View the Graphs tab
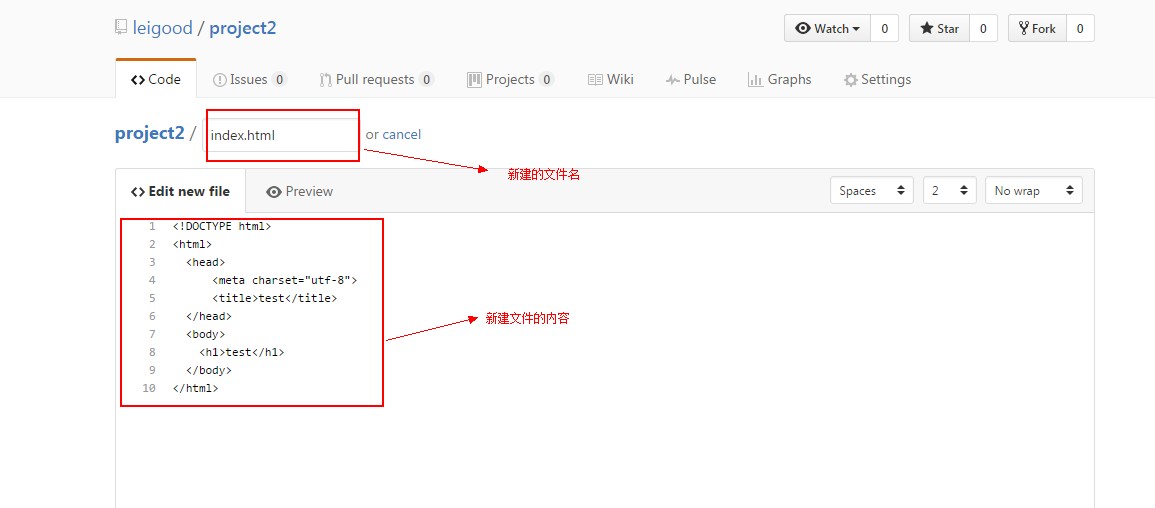 click(x=779, y=80)
